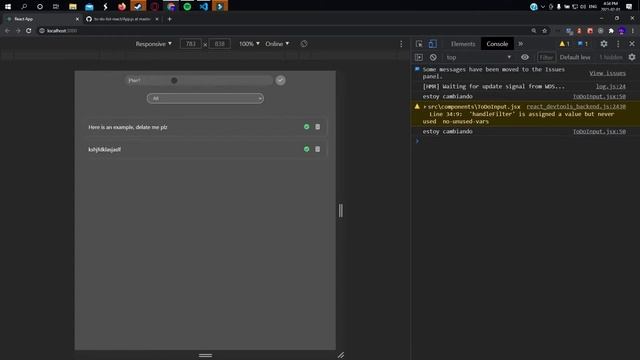
Task: Show the console sidebar
Action: pyautogui.click(x=419, y=57)
